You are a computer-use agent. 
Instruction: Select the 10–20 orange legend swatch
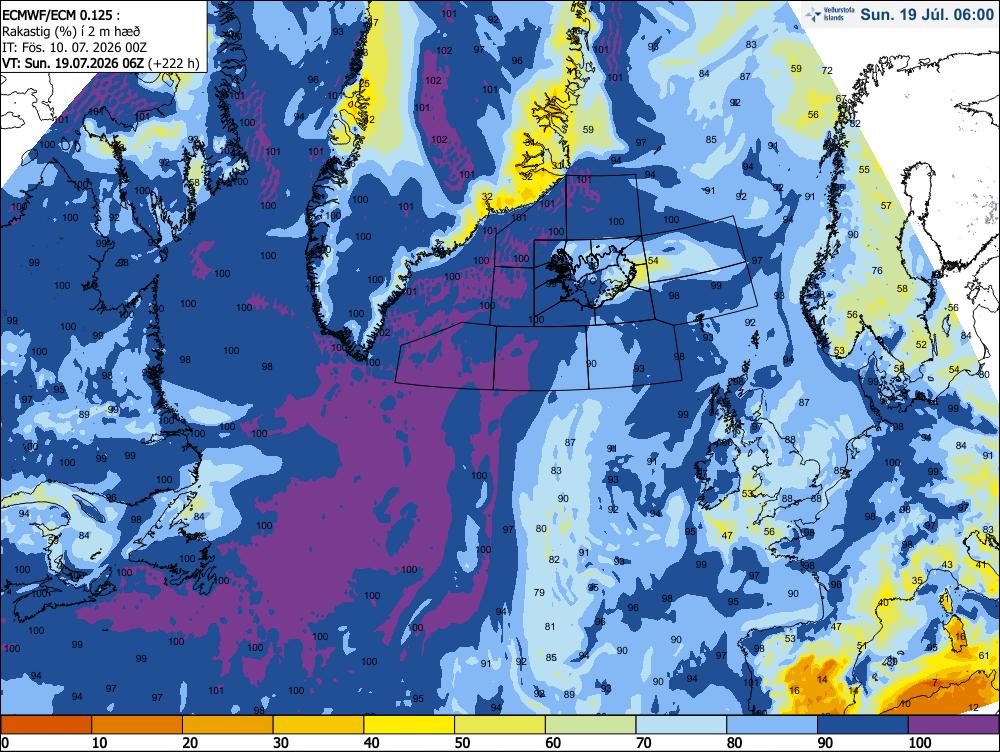coord(137,725)
